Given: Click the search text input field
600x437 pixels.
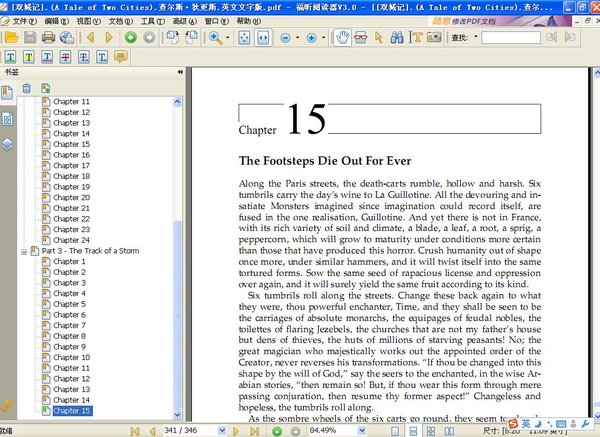Looking at the screenshot, I should 511,38.
